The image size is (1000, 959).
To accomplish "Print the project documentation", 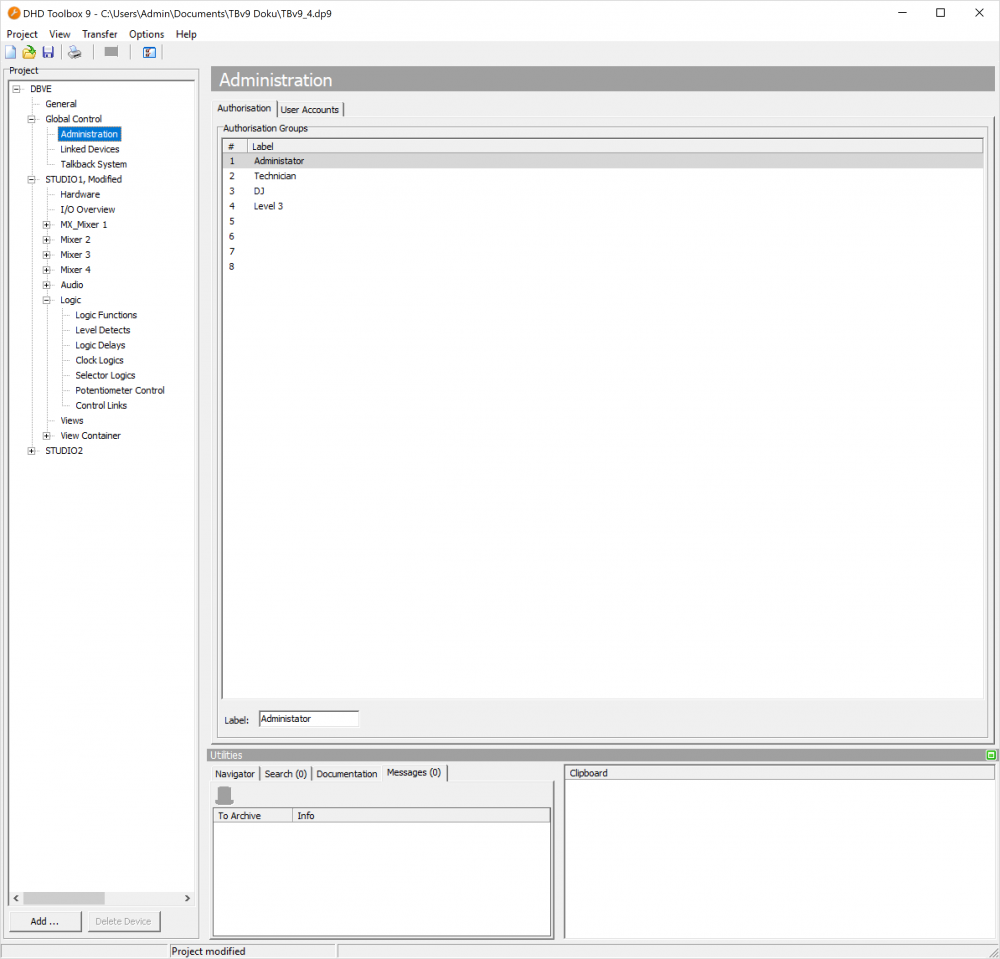I will pyautogui.click(x=74, y=52).
